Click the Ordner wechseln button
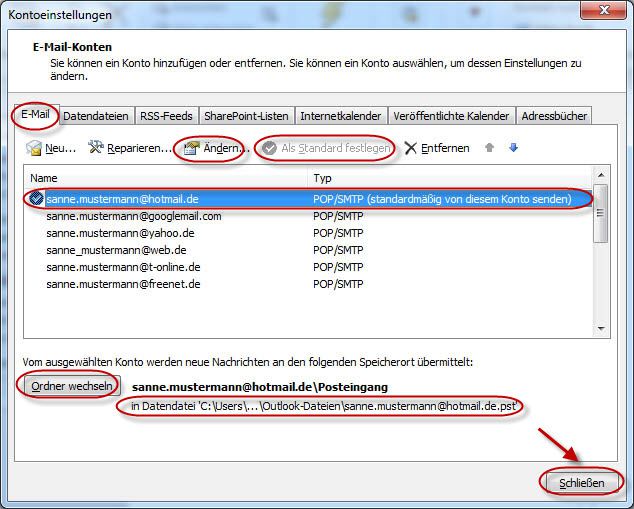The width and height of the screenshot is (634, 509). coord(72,386)
